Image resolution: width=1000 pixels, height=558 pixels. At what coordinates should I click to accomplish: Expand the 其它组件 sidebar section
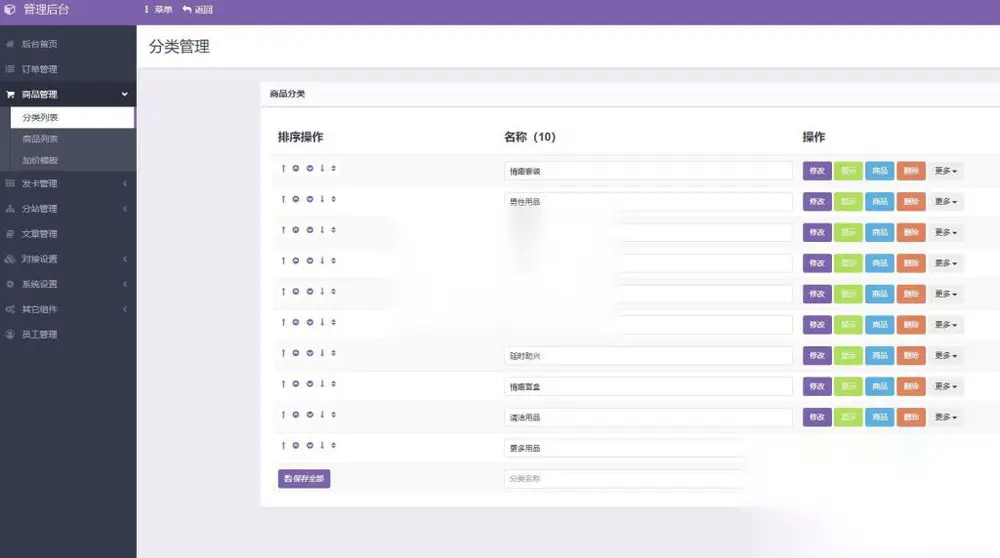(68, 309)
